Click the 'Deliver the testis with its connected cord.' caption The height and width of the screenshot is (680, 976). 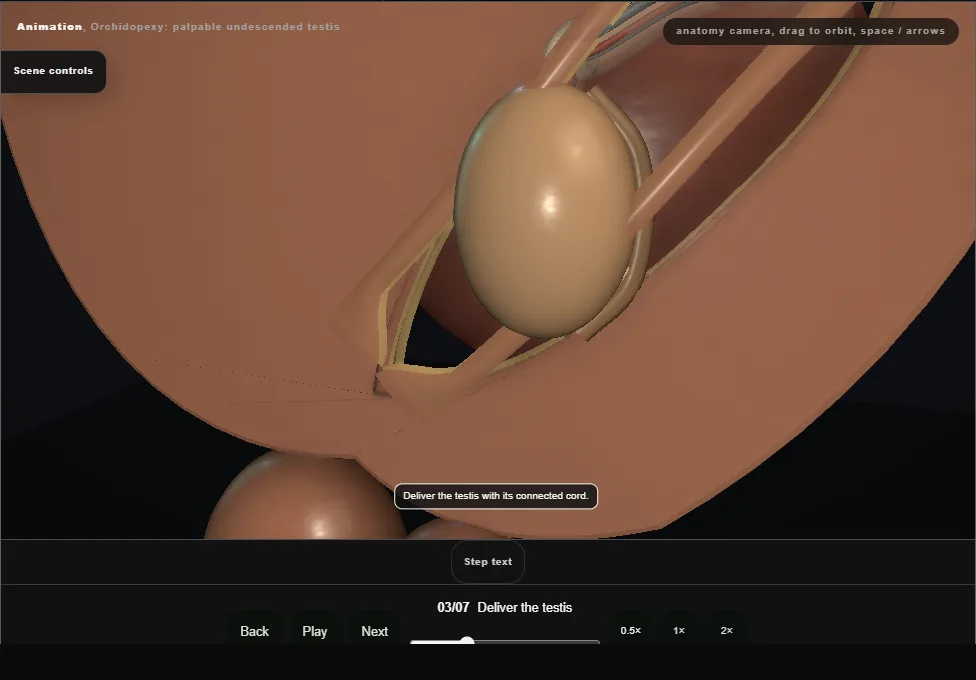(x=495, y=496)
